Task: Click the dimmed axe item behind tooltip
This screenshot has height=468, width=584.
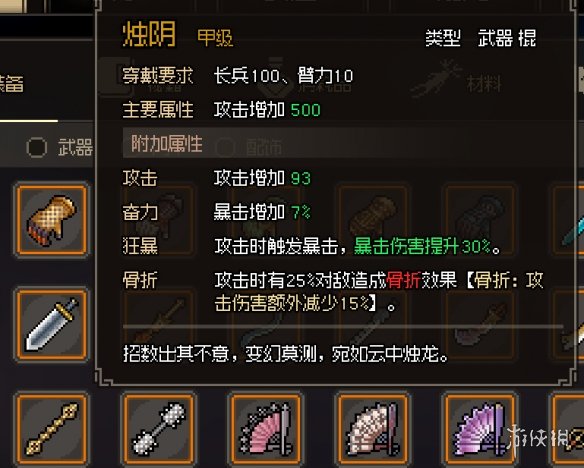Action: click(480, 325)
